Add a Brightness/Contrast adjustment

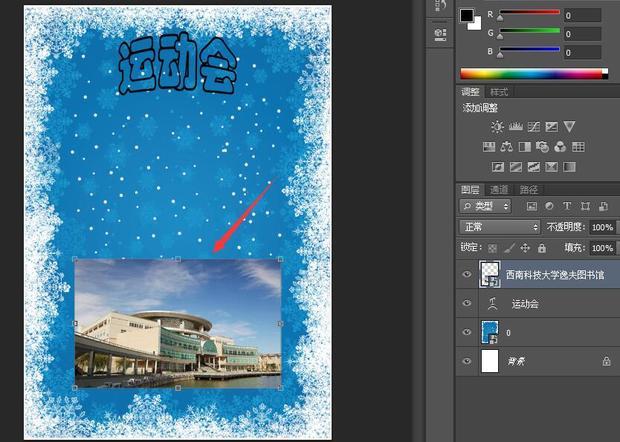point(497,127)
